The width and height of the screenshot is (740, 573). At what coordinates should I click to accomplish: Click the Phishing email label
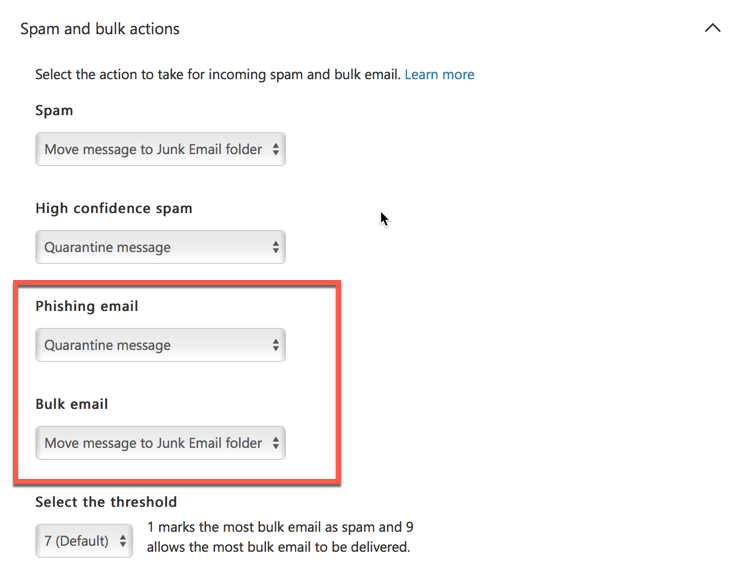pyautogui.click(x=87, y=306)
